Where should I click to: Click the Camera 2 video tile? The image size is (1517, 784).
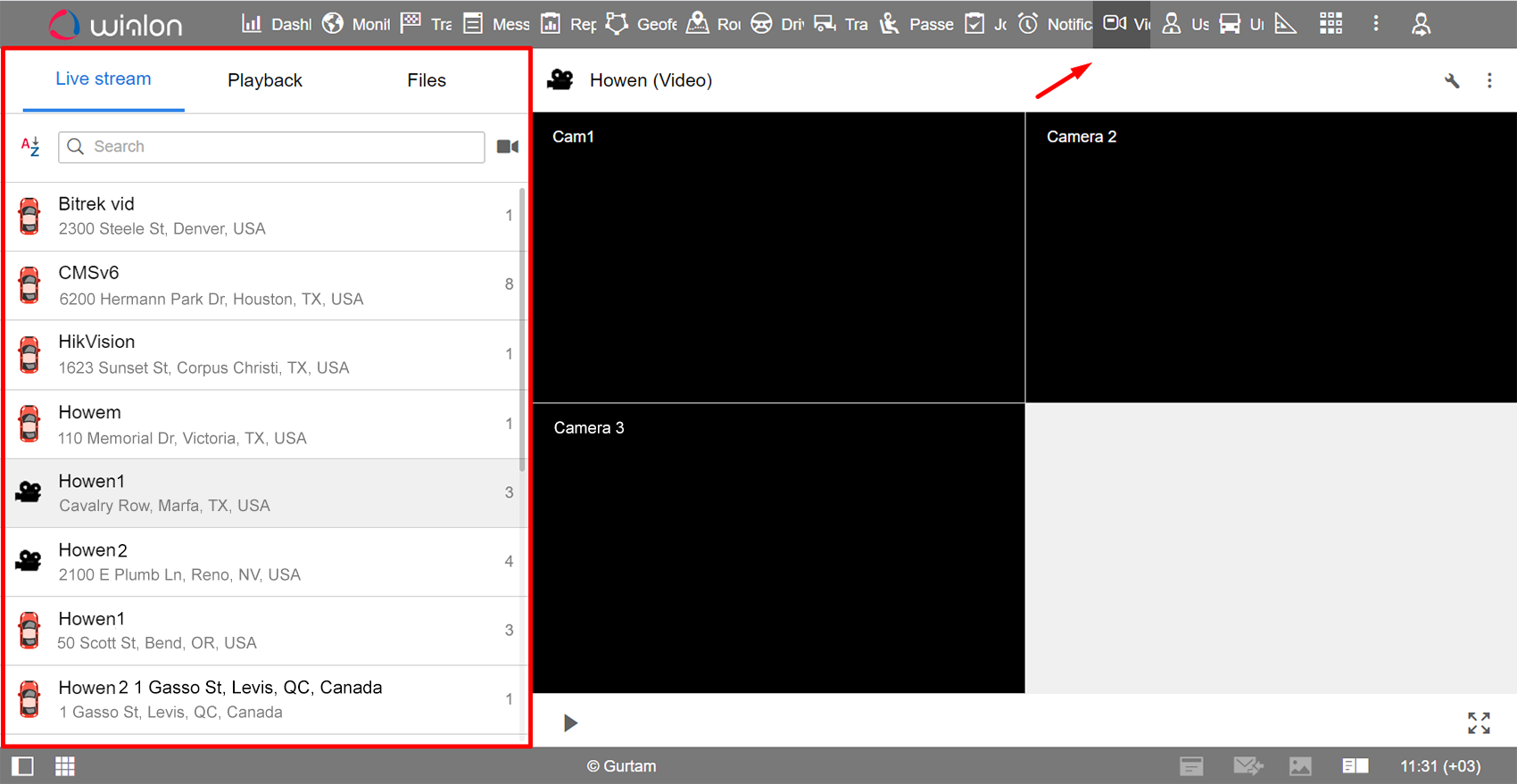(x=1271, y=258)
